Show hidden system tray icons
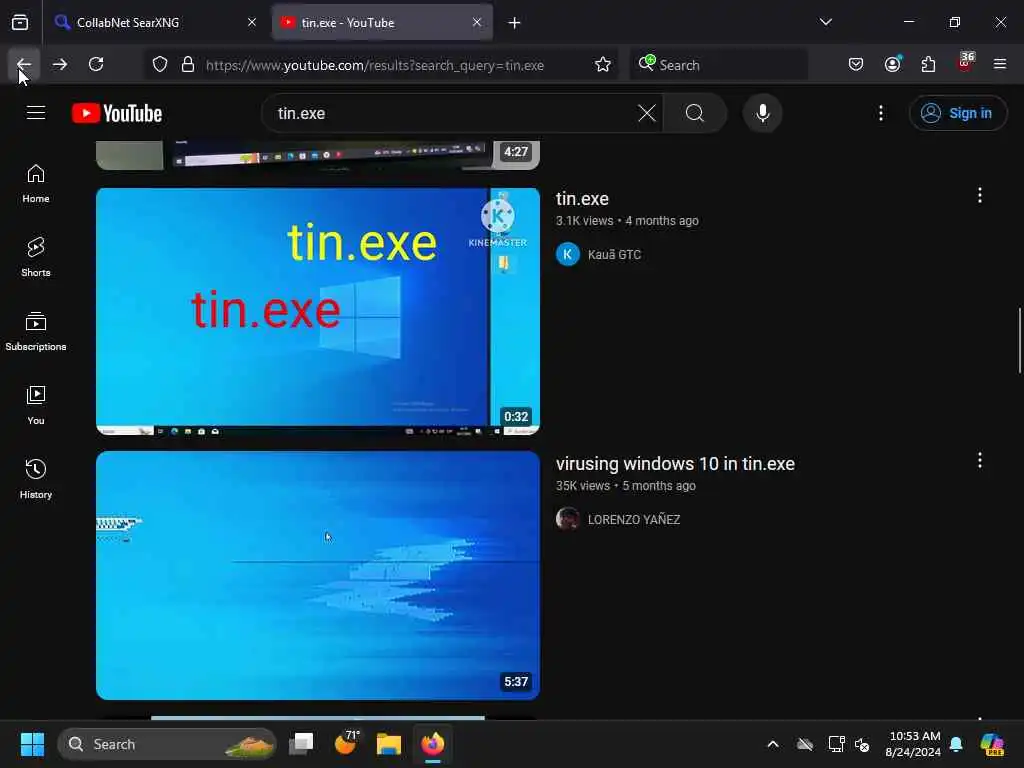Screen dimensions: 1024x768 (x=773, y=744)
